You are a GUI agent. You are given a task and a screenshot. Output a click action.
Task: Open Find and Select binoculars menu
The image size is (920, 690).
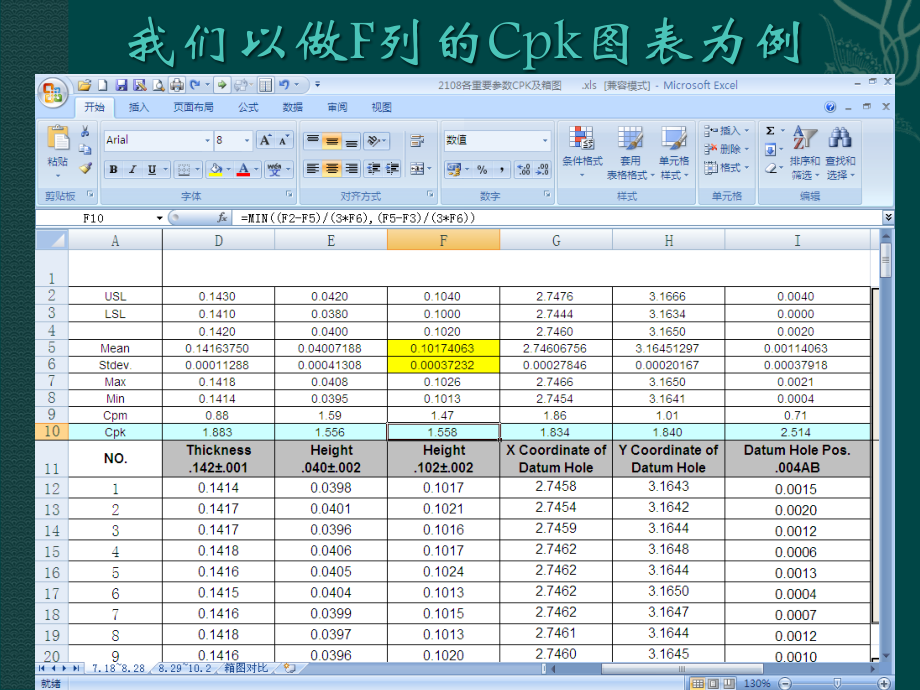[x=840, y=153]
